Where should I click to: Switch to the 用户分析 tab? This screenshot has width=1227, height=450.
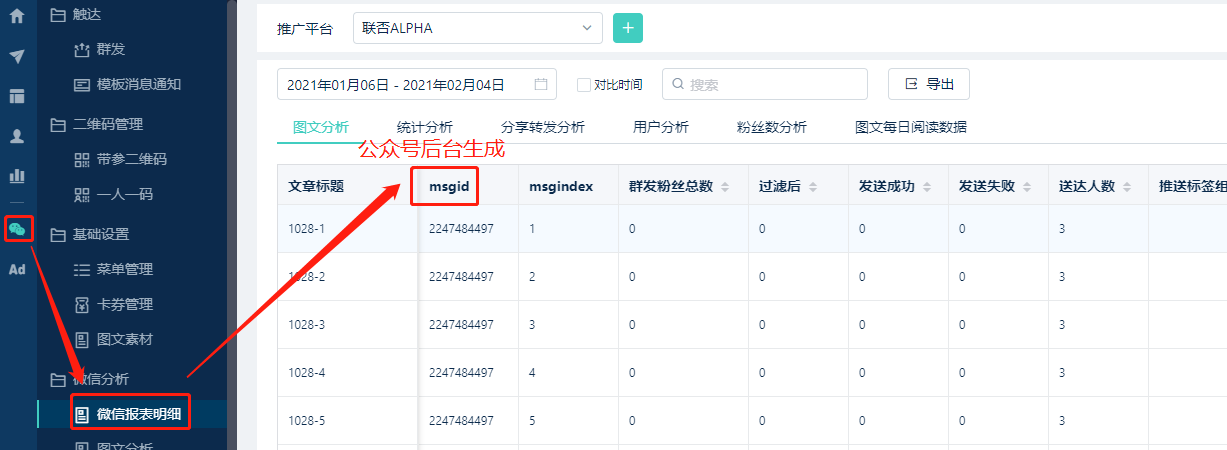click(x=661, y=127)
